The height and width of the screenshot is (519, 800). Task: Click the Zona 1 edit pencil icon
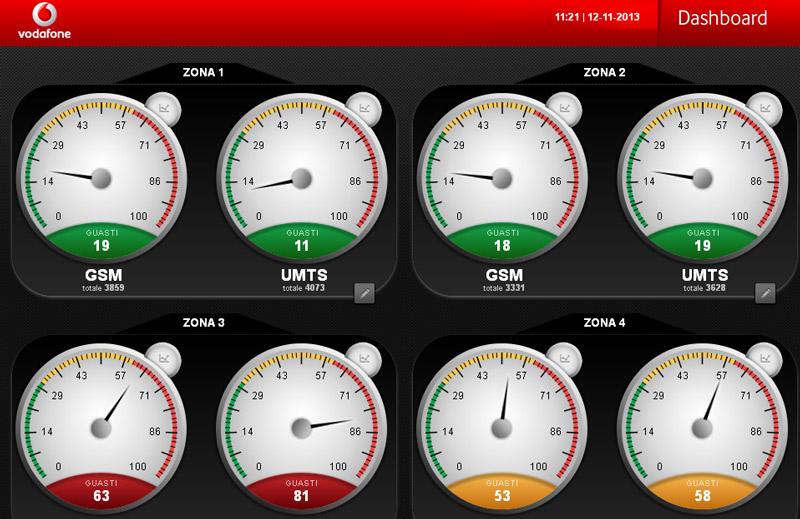[x=364, y=293]
